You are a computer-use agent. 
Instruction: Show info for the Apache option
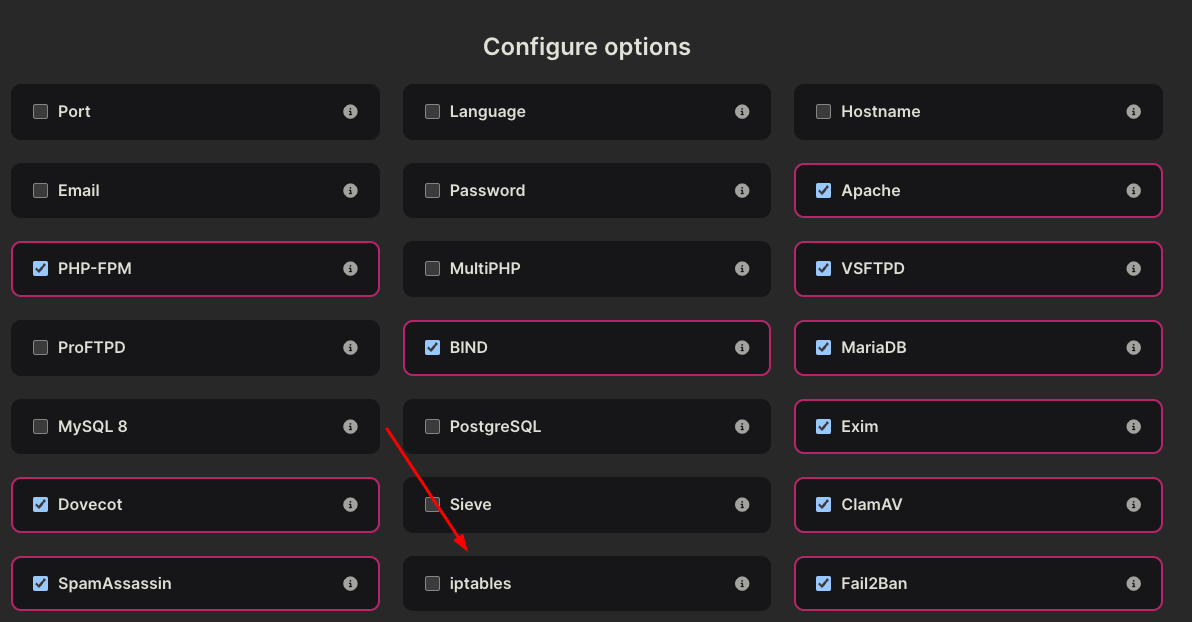point(1133,190)
